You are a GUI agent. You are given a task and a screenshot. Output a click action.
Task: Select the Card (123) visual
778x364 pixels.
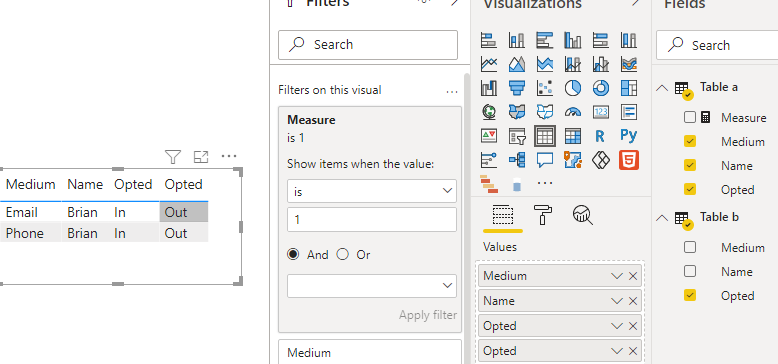pyautogui.click(x=601, y=112)
